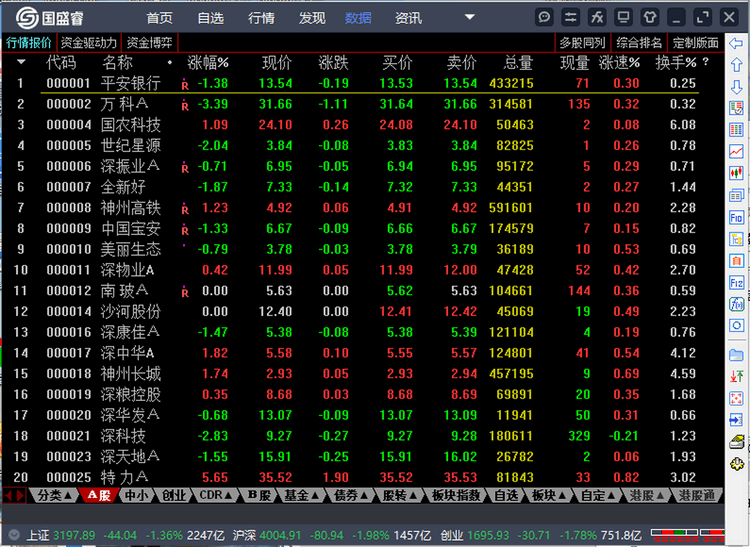This screenshot has width=750, height=547.
Task: Open the yellow gear sidebar icon
Action: coord(737,463)
